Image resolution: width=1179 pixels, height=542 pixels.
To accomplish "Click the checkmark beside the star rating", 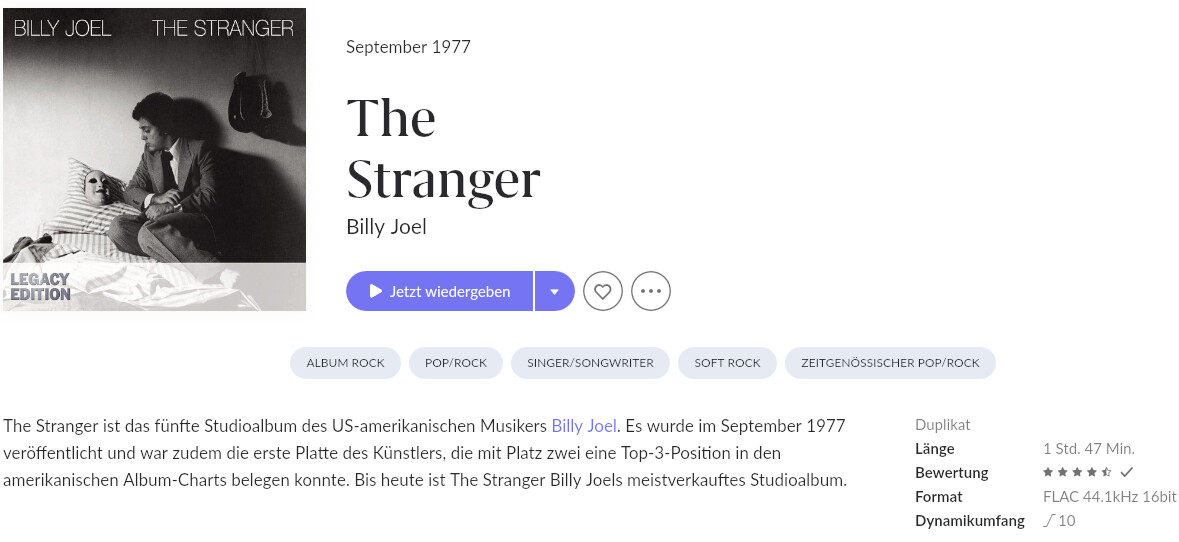I will click(x=1126, y=472).
